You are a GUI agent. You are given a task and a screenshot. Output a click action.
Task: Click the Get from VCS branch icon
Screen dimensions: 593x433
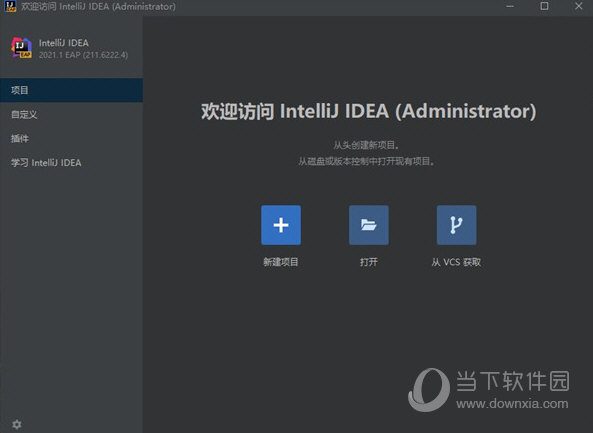(x=456, y=225)
